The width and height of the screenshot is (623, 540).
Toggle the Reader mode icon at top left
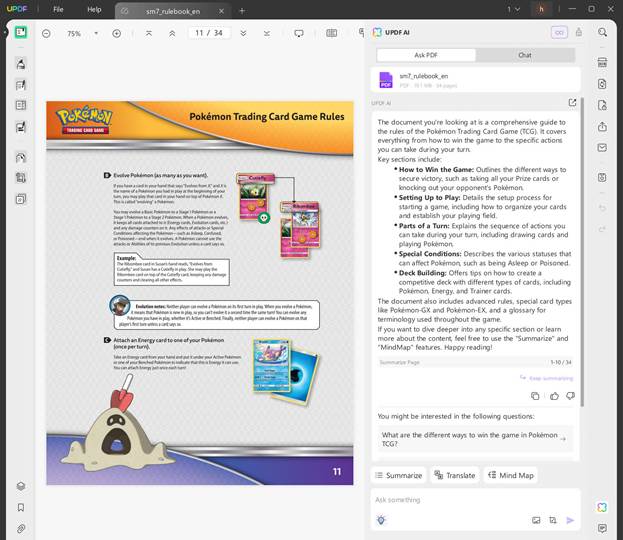click(x=20, y=32)
